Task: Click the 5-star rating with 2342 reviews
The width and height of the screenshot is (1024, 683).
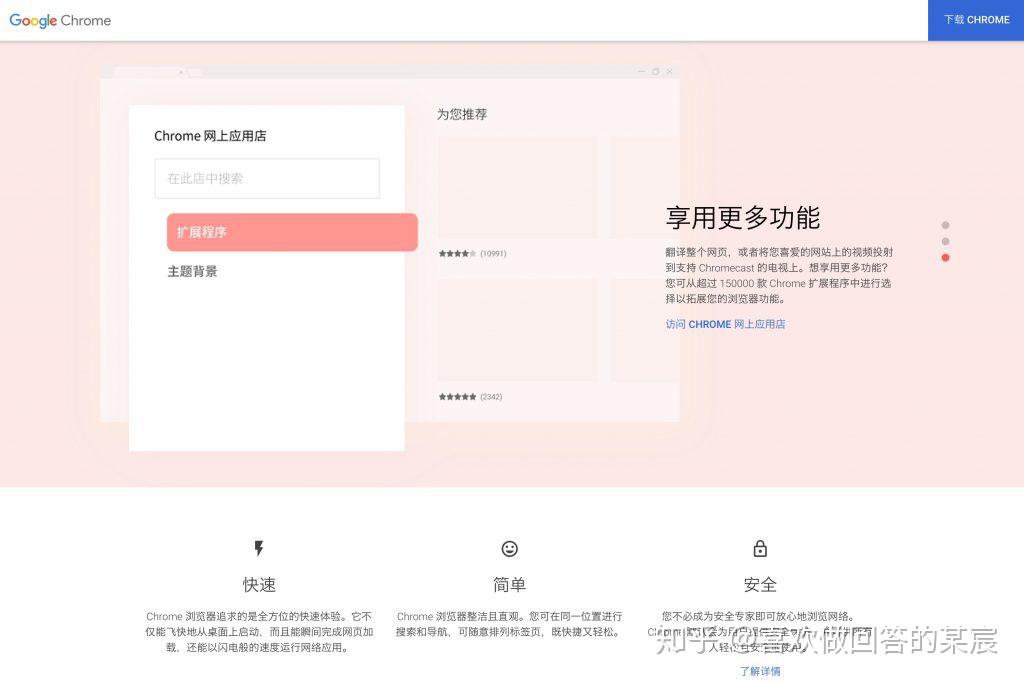Action: (470, 397)
